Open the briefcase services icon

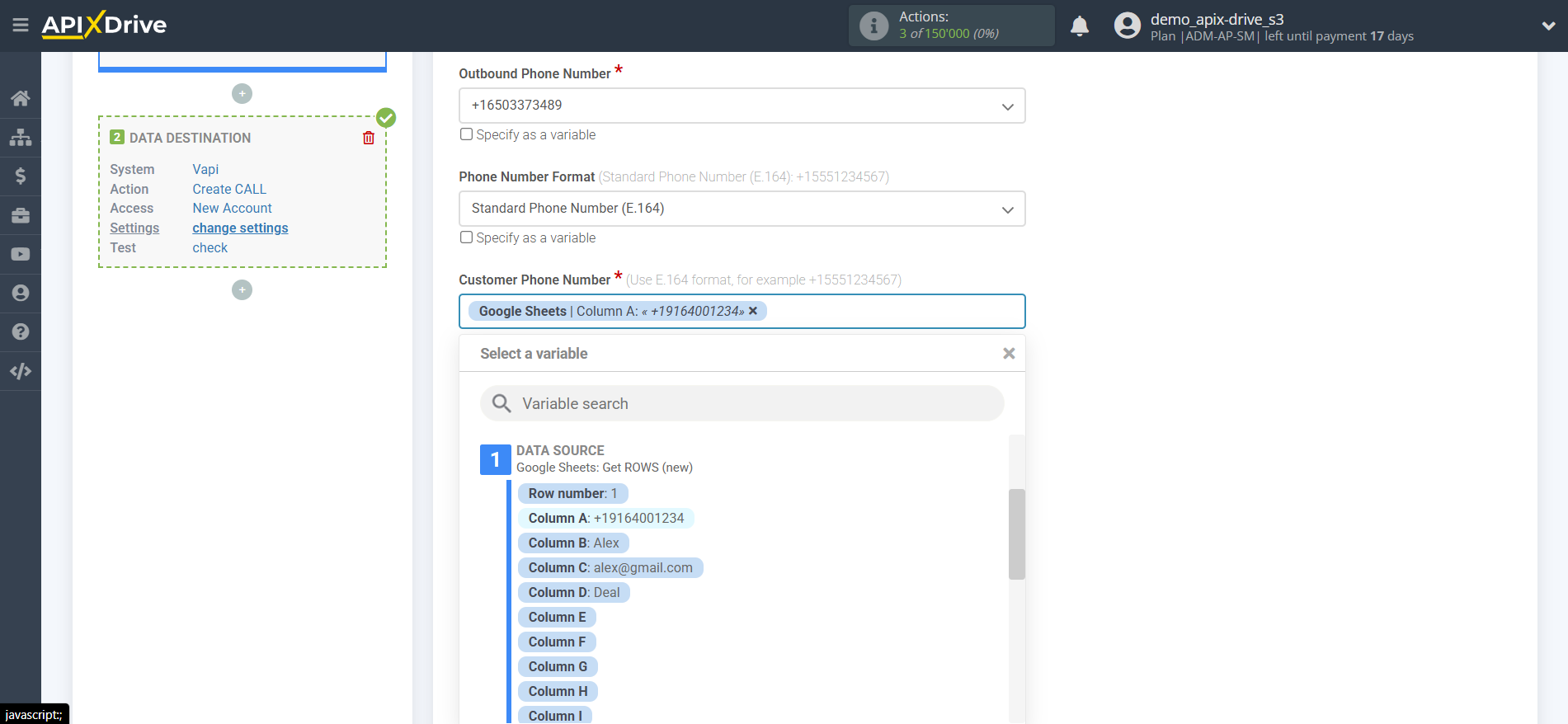click(21, 215)
